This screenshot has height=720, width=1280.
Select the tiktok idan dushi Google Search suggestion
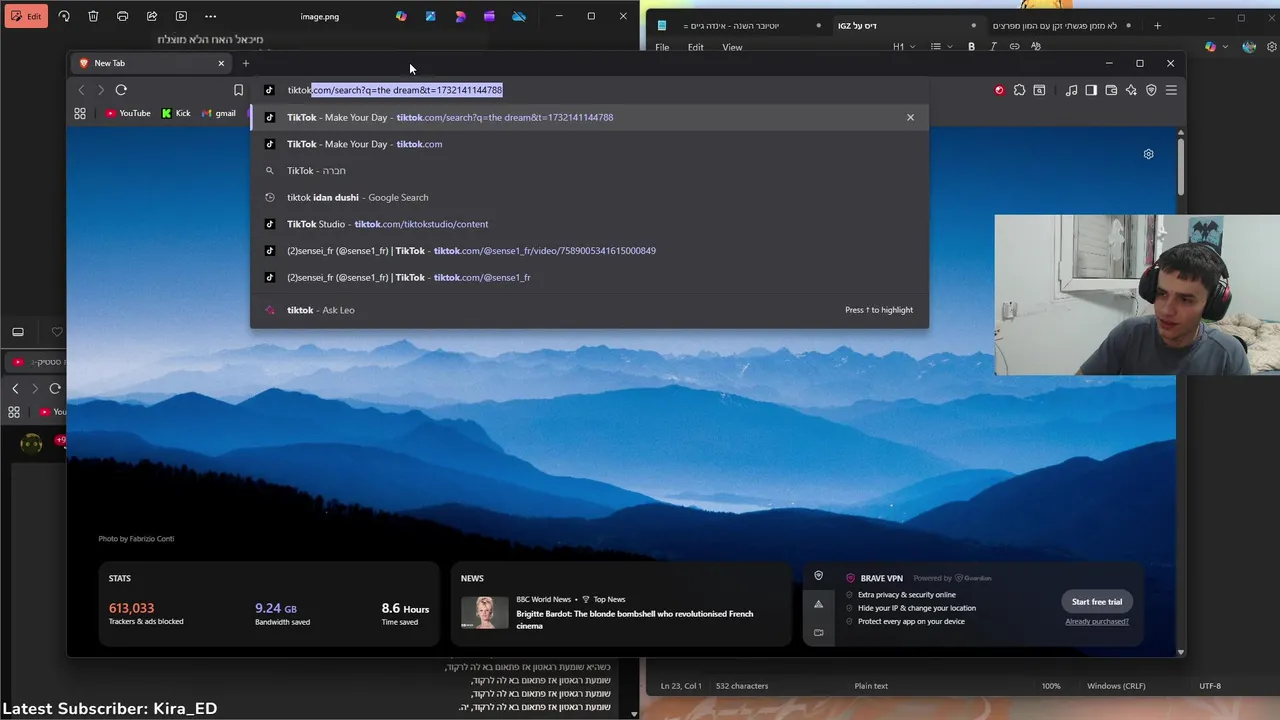tap(589, 197)
